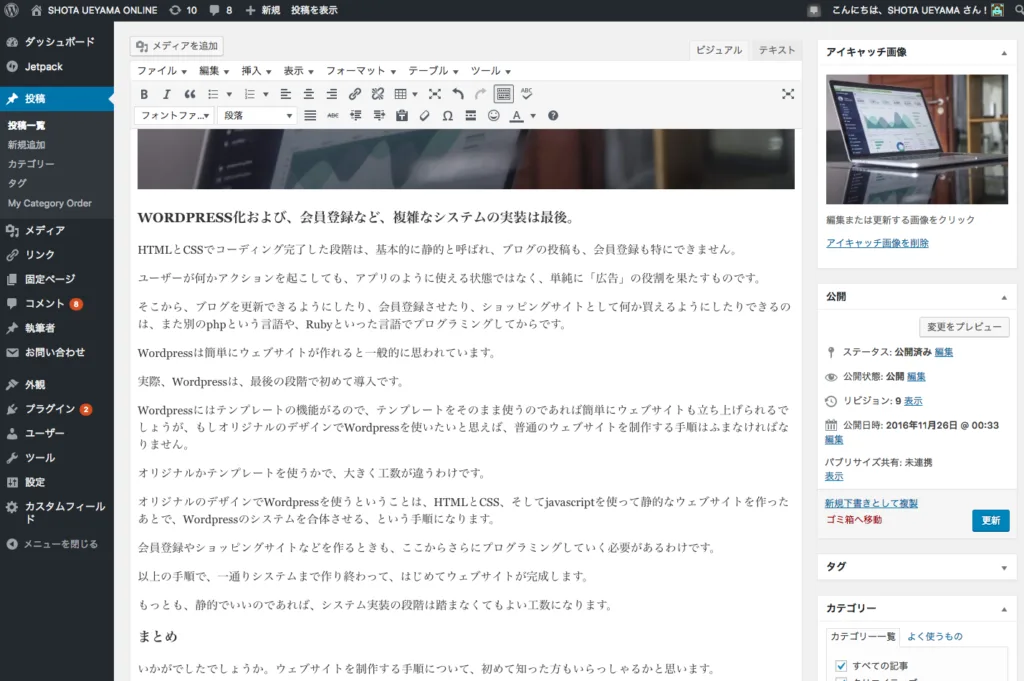Open the text color palette arrow
Image resolution: width=1024 pixels, height=681 pixels.
pyautogui.click(x=533, y=116)
